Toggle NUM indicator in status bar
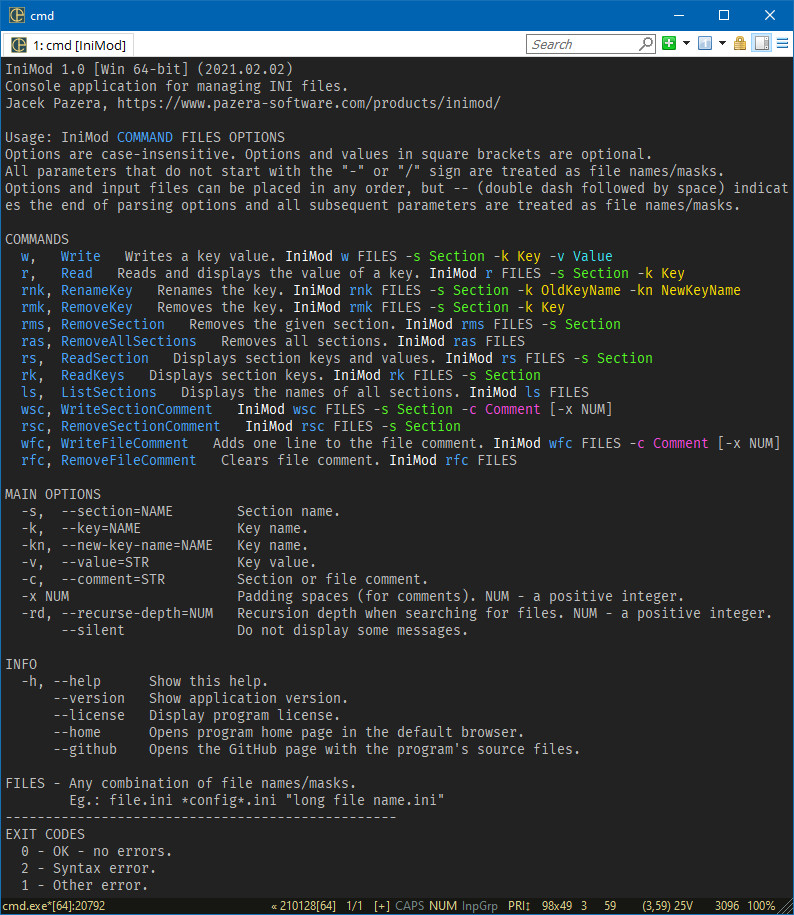This screenshot has height=915, width=794. 443,906
